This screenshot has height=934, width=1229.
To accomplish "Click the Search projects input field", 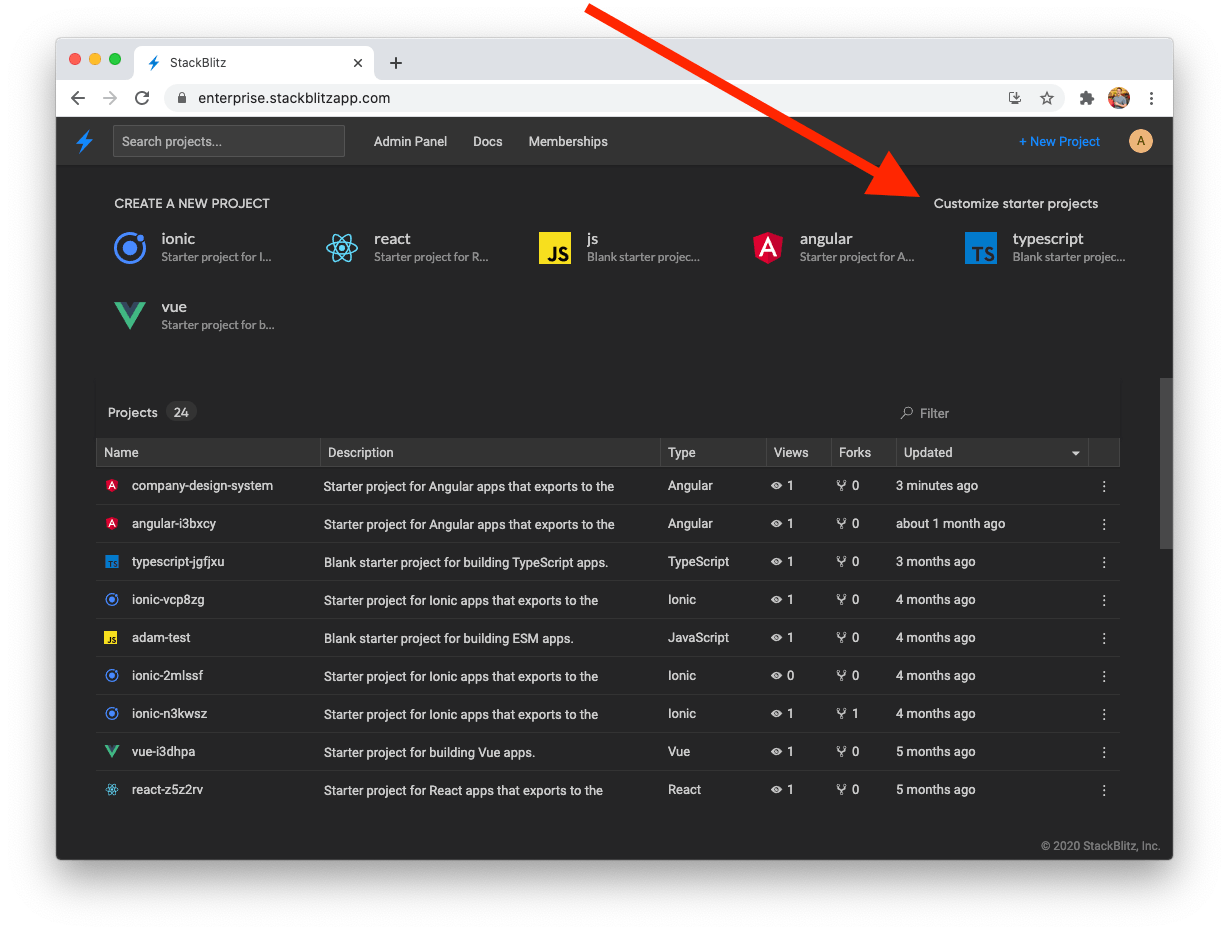I will click(228, 141).
